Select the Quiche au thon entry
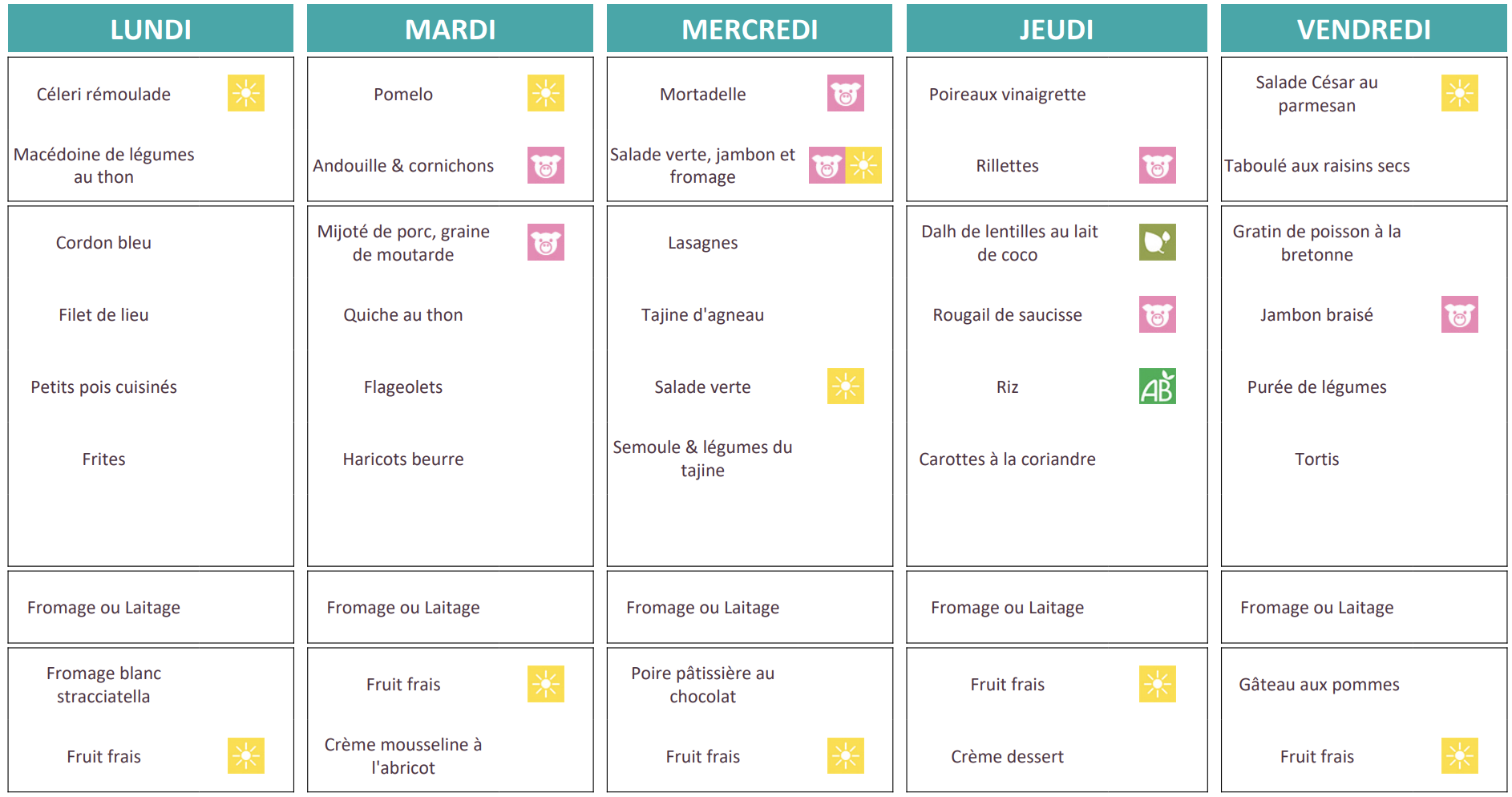This screenshot has height=797, width=1512. (403, 315)
